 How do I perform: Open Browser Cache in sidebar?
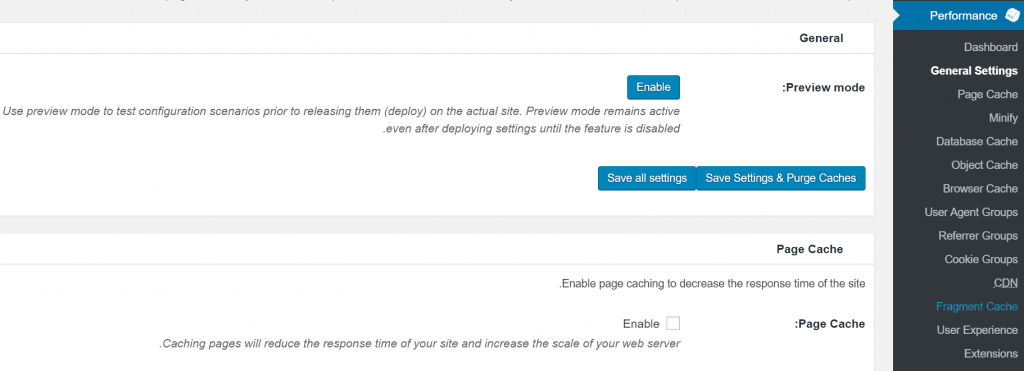pos(980,188)
